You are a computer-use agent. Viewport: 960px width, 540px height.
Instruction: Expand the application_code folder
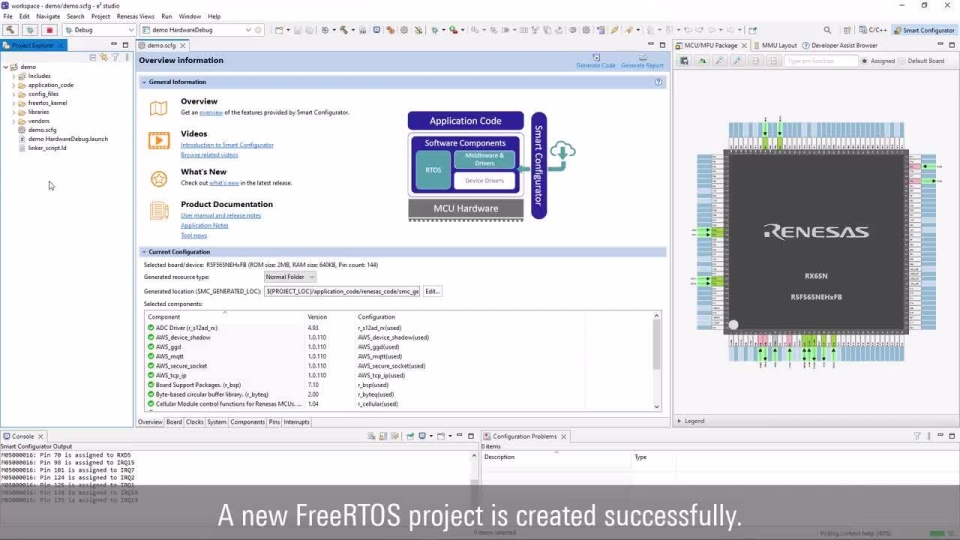coord(14,85)
